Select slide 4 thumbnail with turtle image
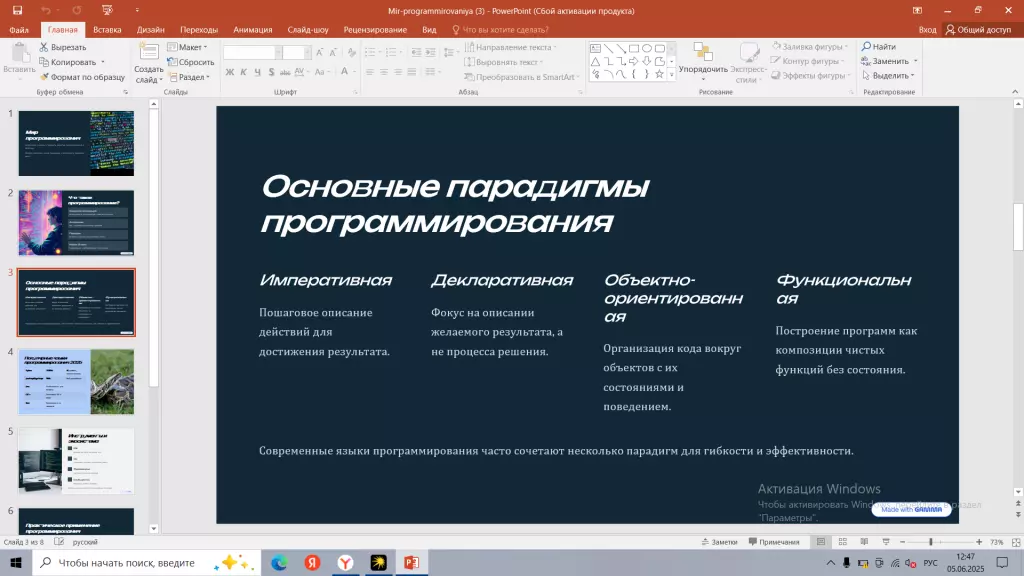The width and height of the screenshot is (1024, 576). [75, 381]
